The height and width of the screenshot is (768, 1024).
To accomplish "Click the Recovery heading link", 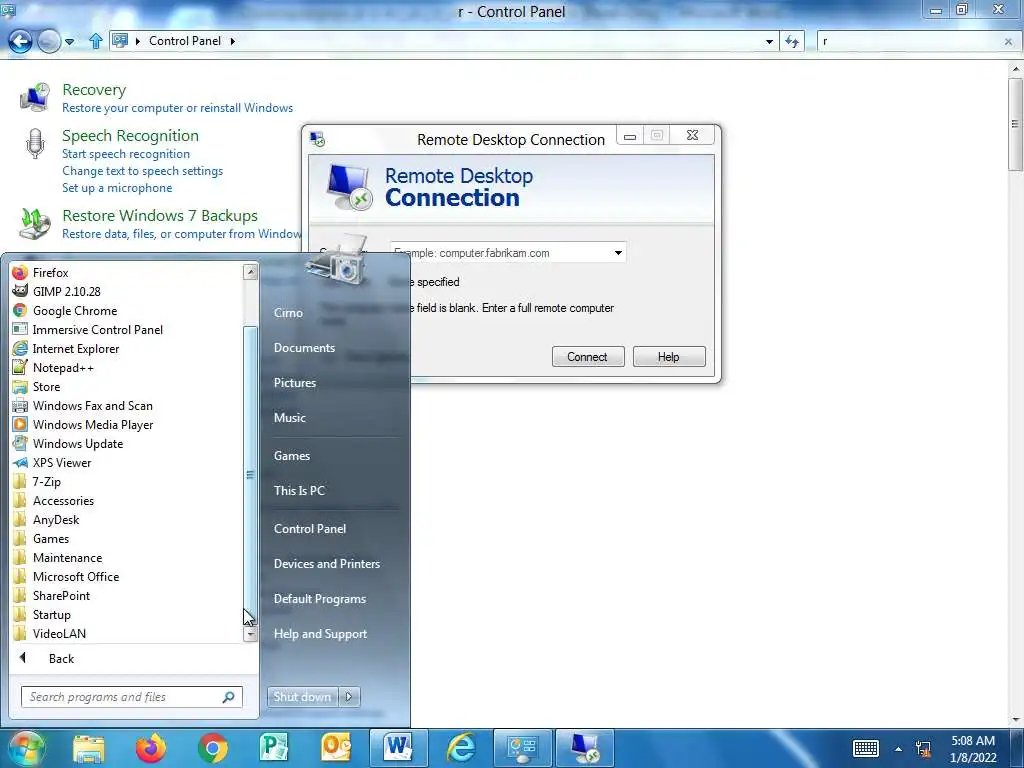I will (x=94, y=89).
